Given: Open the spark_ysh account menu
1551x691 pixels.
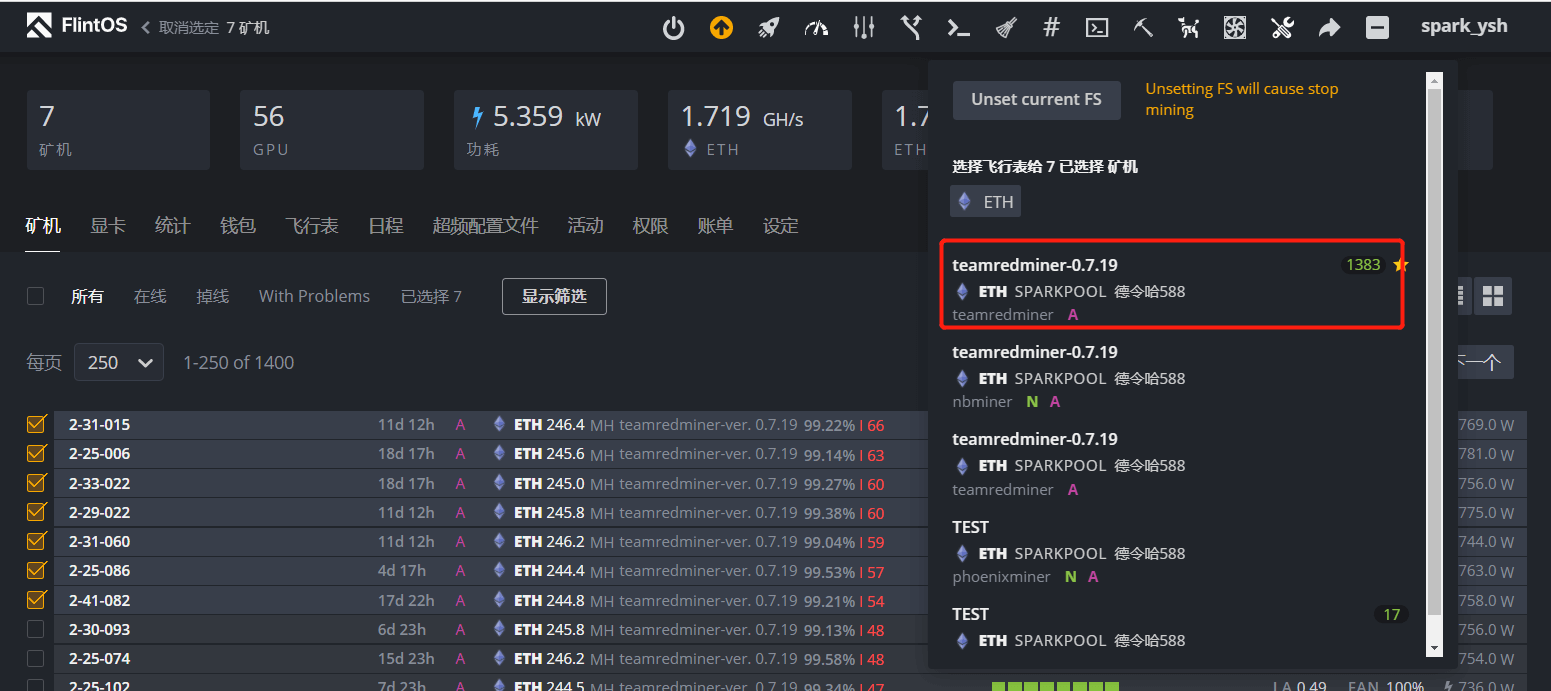Looking at the screenshot, I should click(x=1463, y=27).
